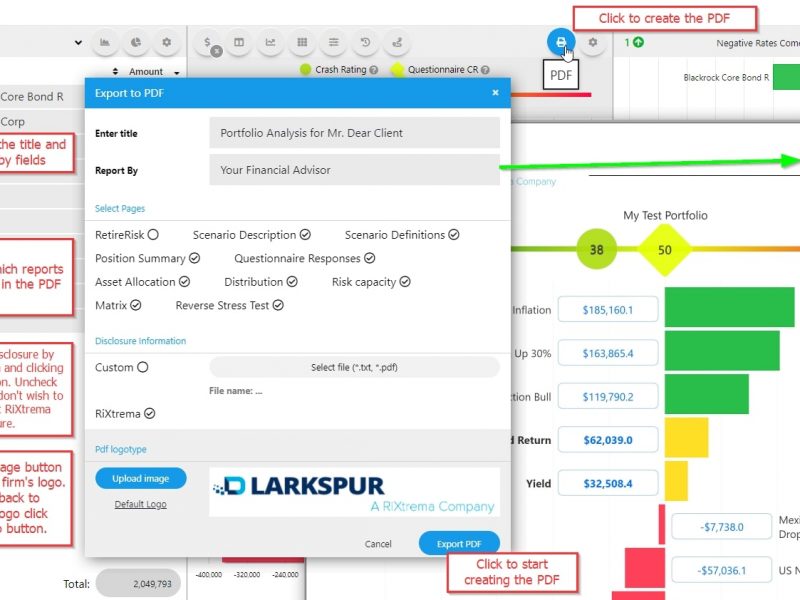Open the pie chart view icon

(136, 43)
